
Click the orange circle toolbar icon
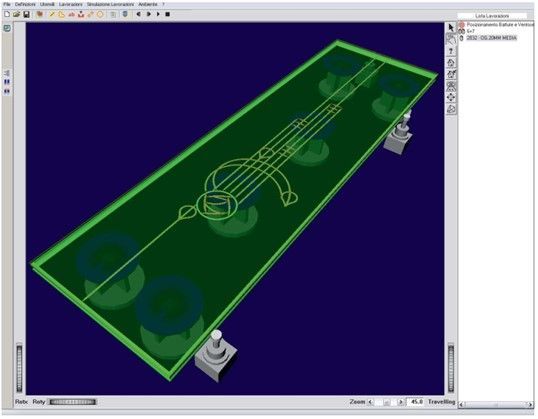pyautogui.click(x=100, y=14)
